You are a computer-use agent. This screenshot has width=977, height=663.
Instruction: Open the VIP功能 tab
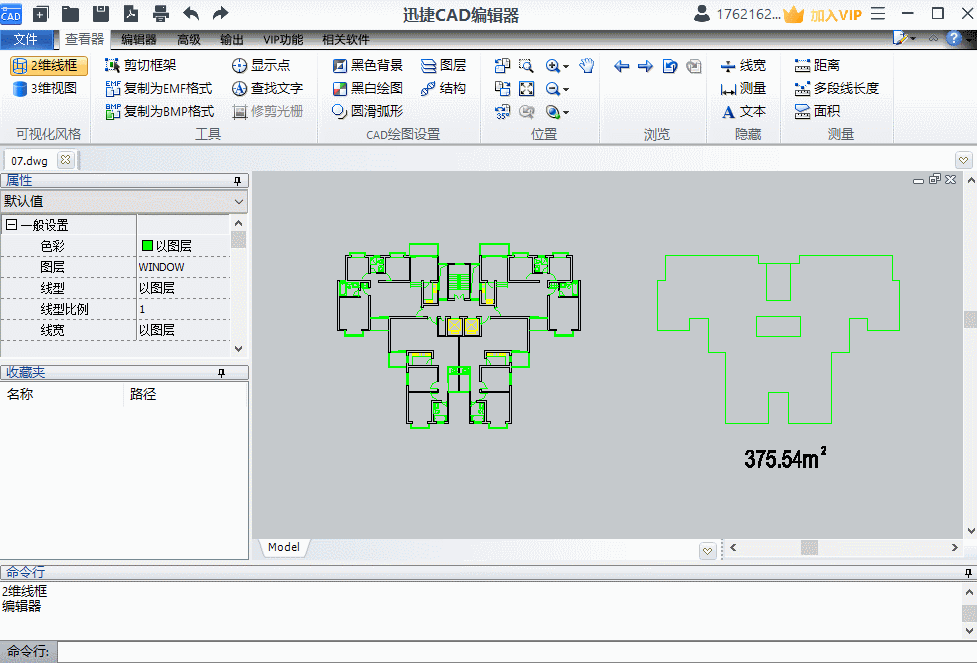click(284, 39)
